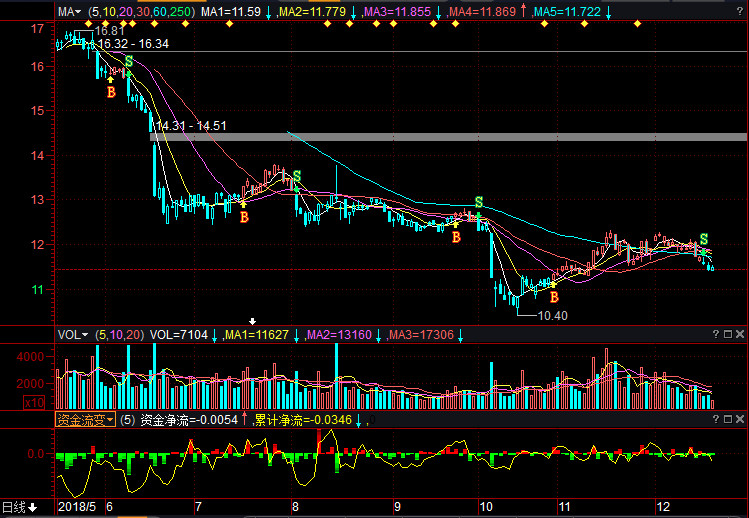Click the S sell signal in December

point(704,239)
